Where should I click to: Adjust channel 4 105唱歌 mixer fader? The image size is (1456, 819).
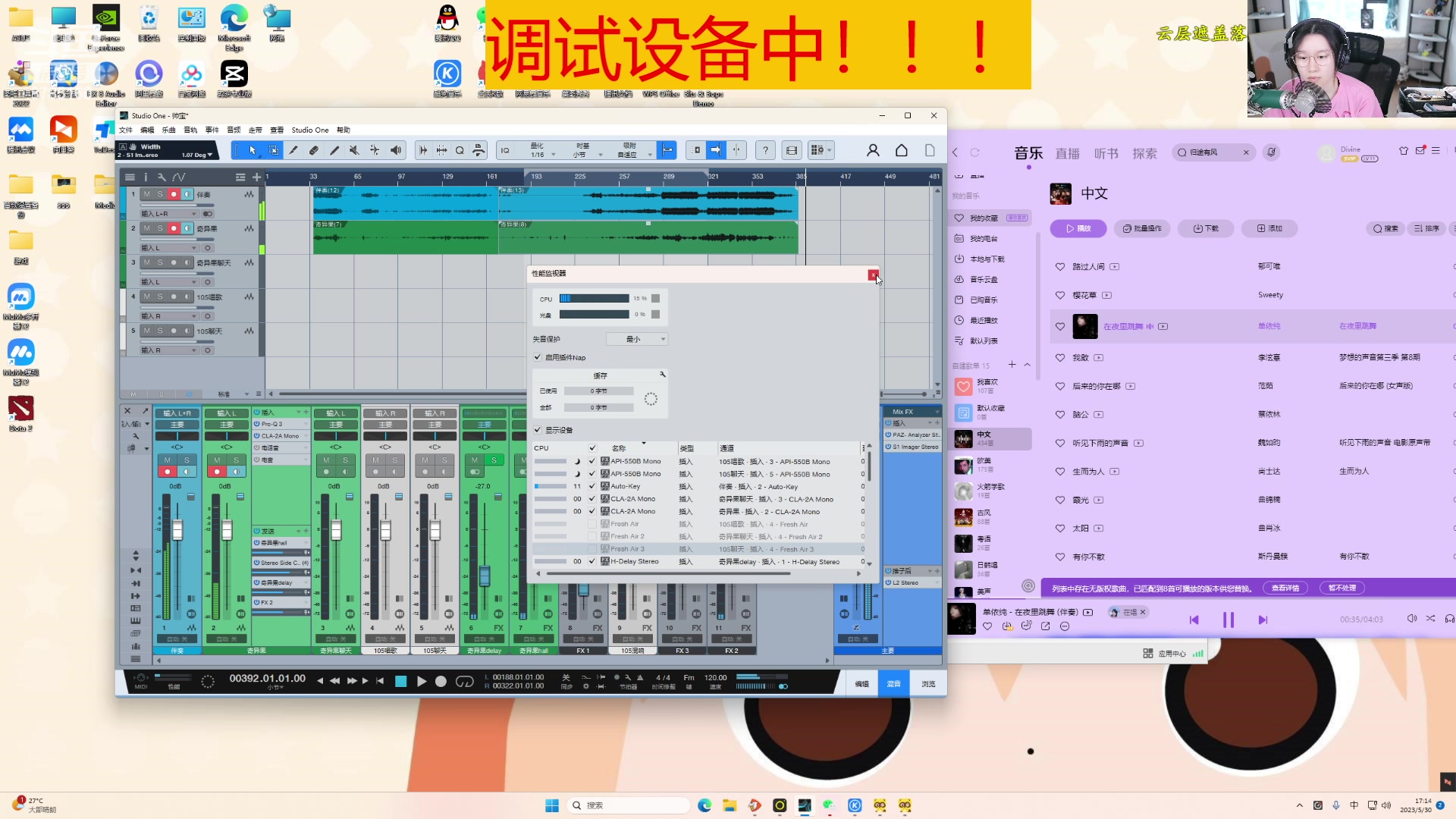385,529
